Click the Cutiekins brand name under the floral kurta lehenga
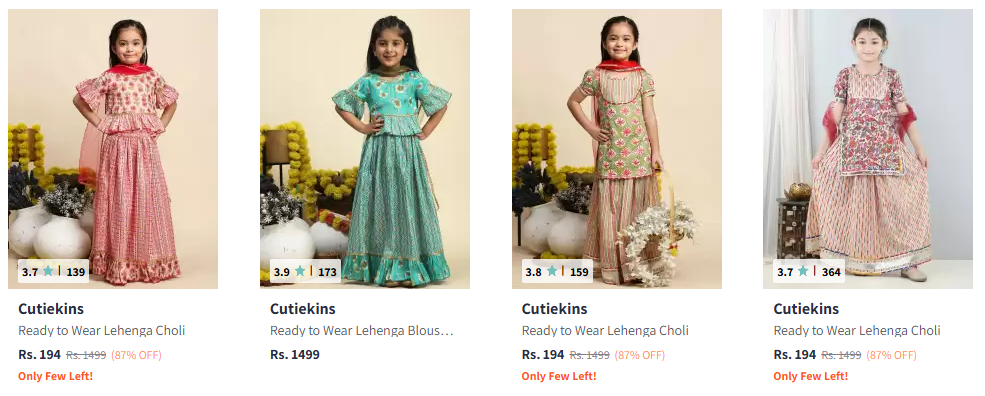The height and width of the screenshot is (396, 985). (x=806, y=309)
